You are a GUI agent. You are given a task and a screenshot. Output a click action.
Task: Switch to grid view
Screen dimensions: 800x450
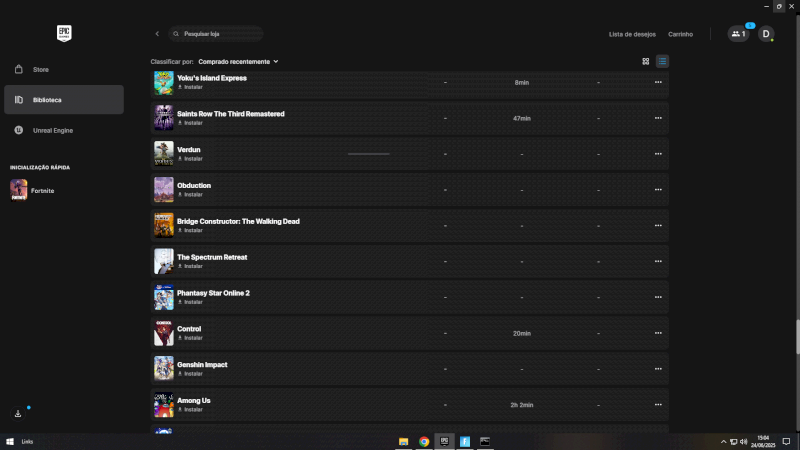click(645, 61)
